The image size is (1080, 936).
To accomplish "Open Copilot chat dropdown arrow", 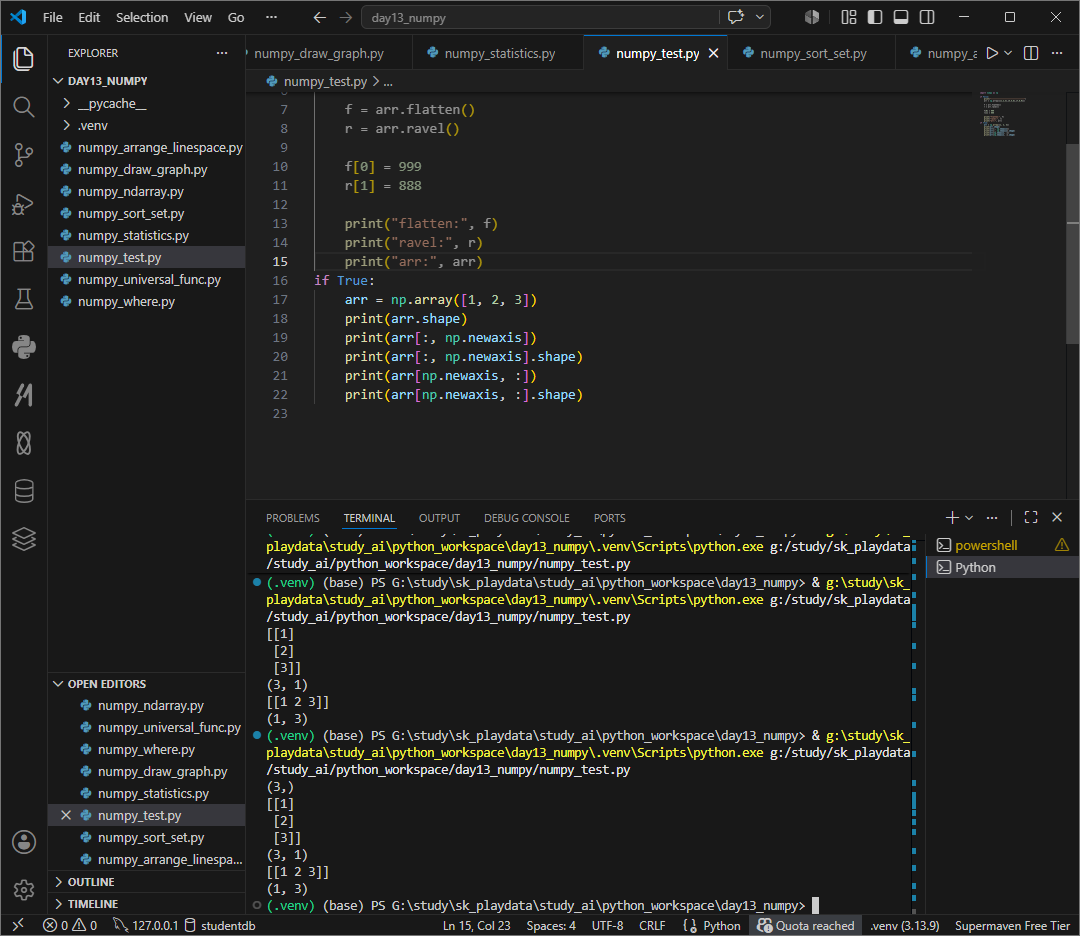I will (x=760, y=17).
